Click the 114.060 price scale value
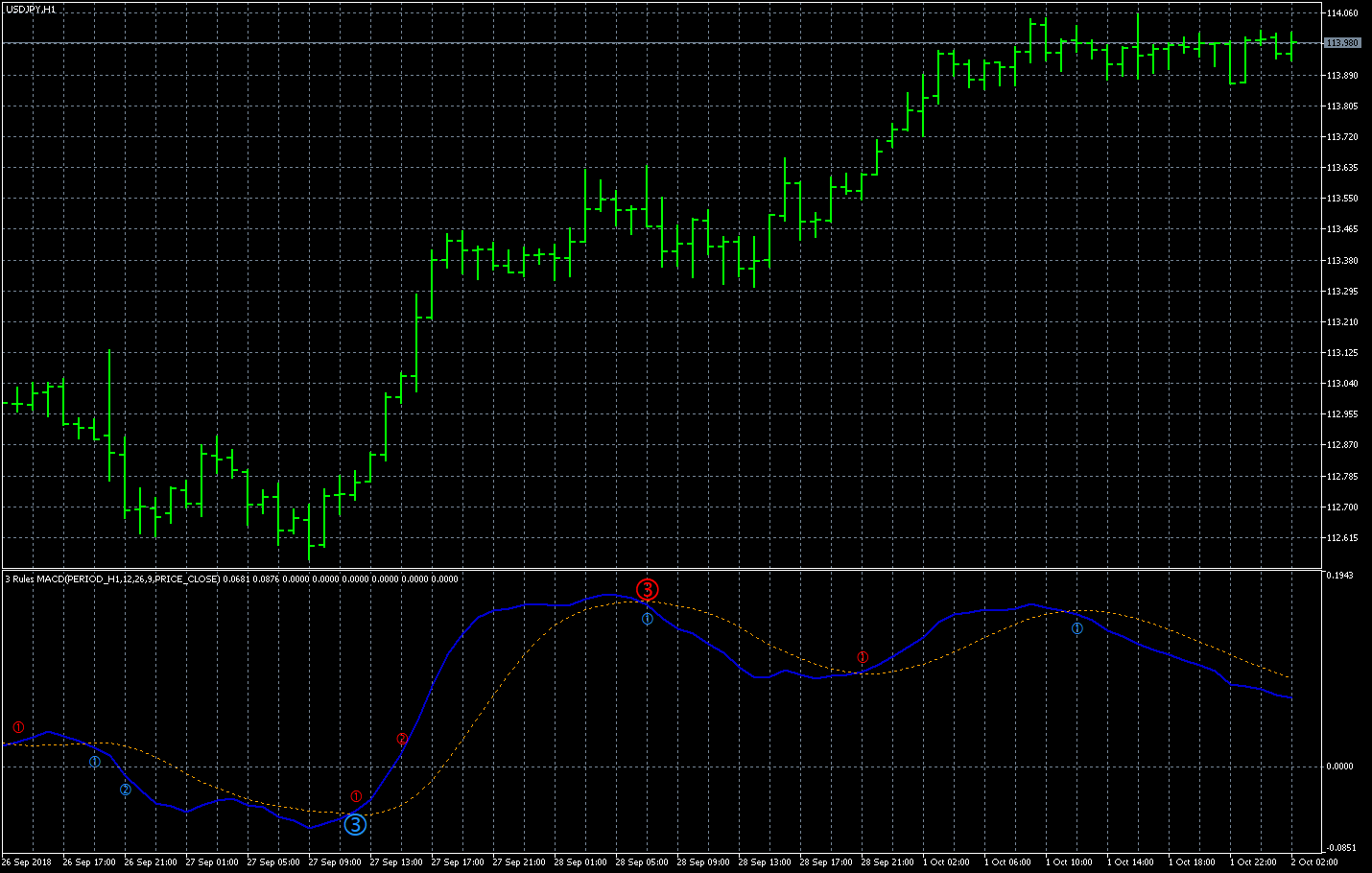 tap(1342, 13)
